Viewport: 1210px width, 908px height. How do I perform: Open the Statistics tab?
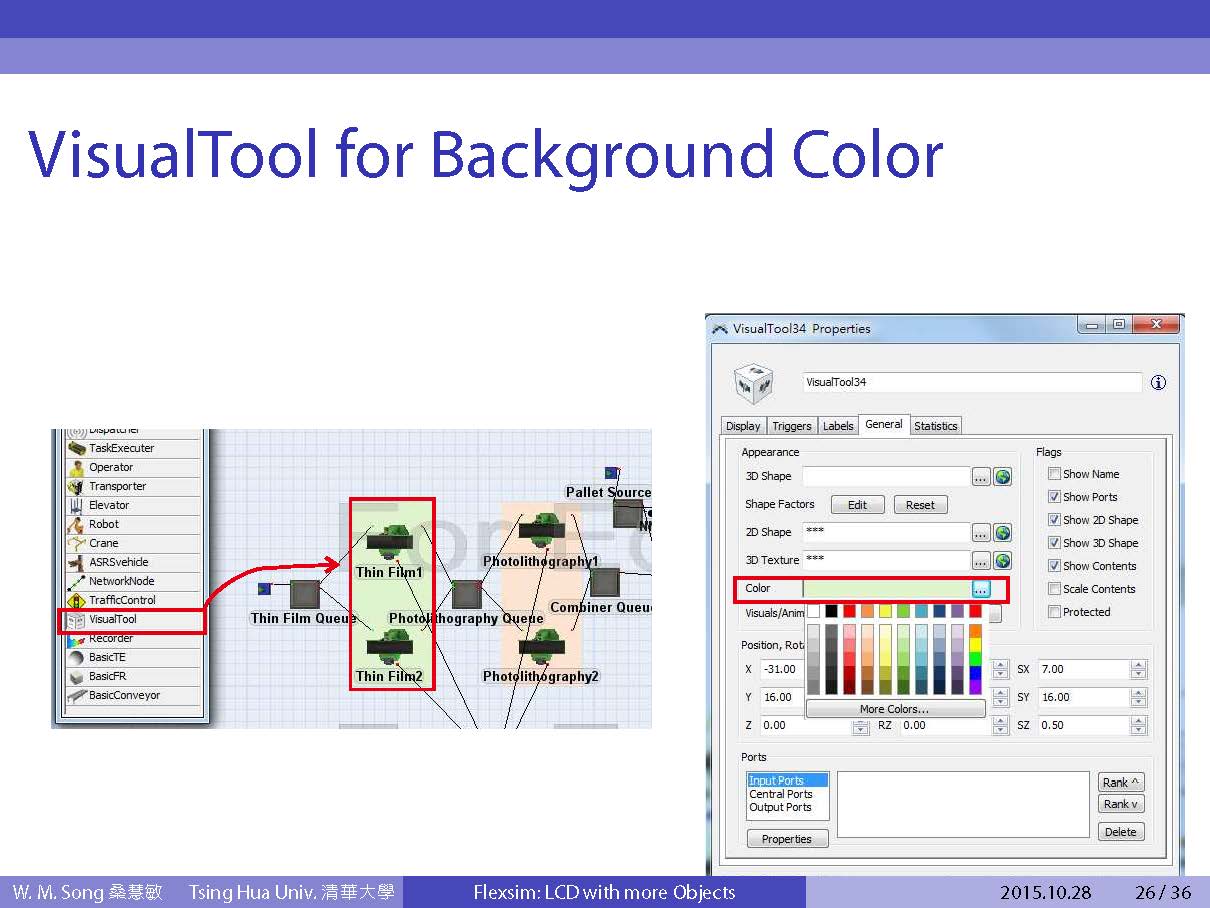tap(935, 426)
